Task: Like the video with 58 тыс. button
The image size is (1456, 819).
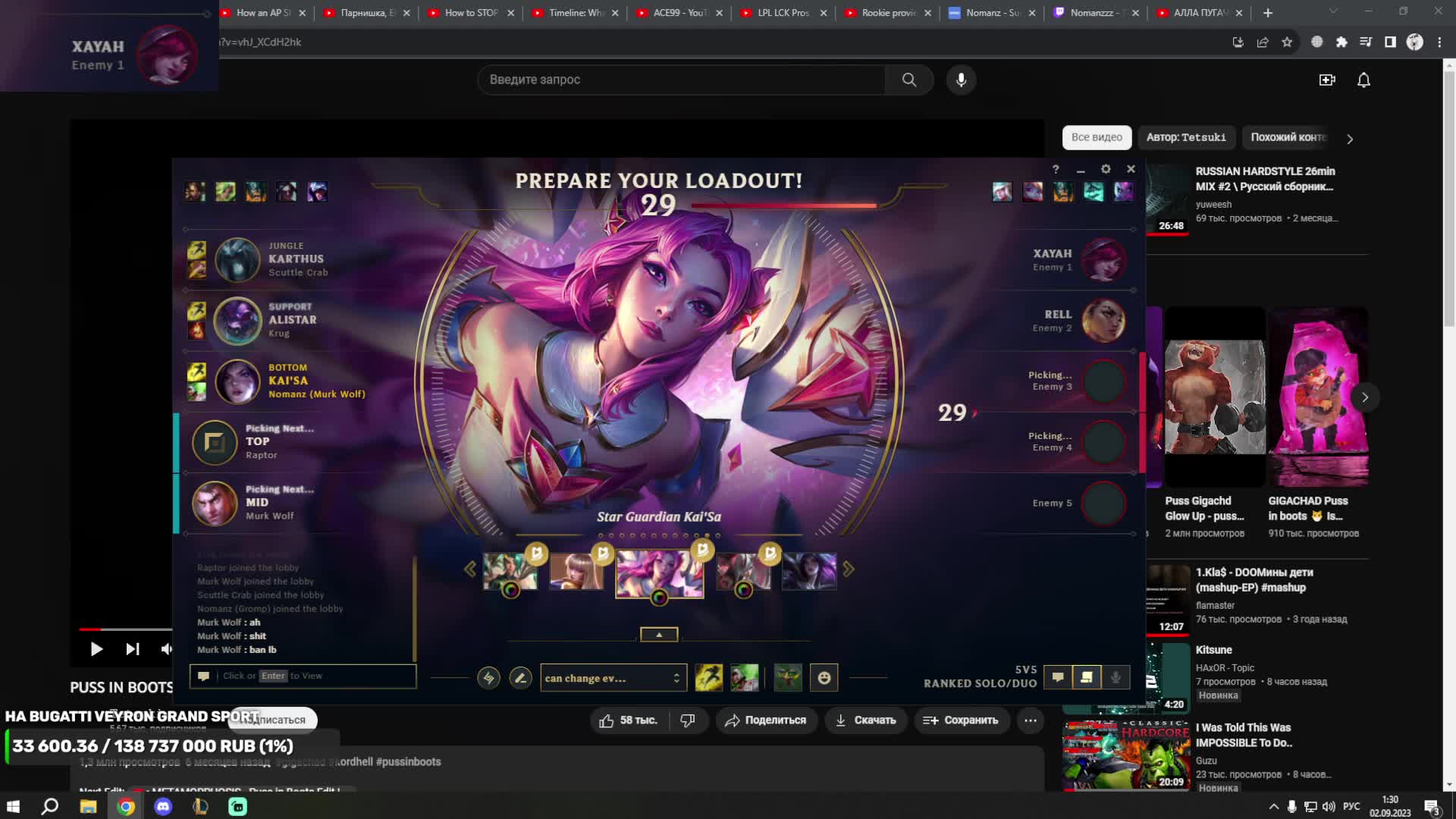Action: pyautogui.click(x=629, y=720)
